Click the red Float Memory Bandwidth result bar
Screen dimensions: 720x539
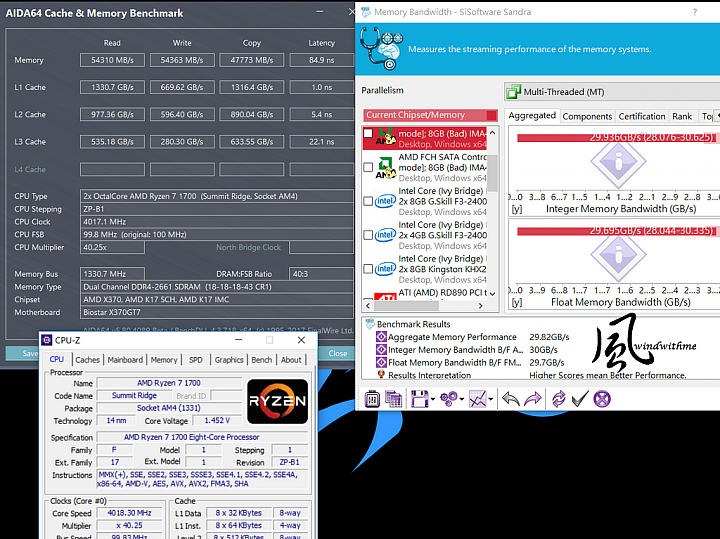tap(616, 230)
